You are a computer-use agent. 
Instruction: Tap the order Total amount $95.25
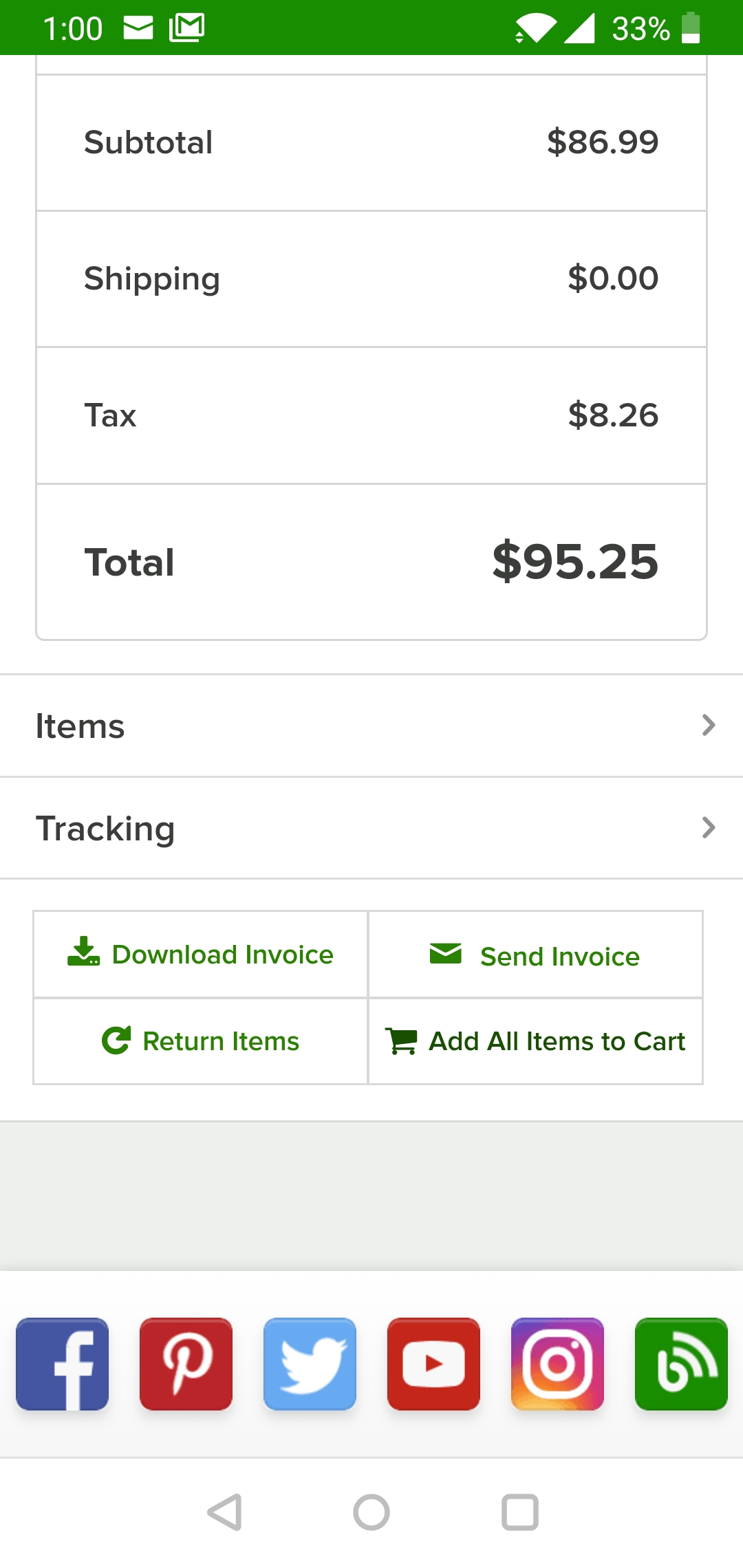(575, 562)
